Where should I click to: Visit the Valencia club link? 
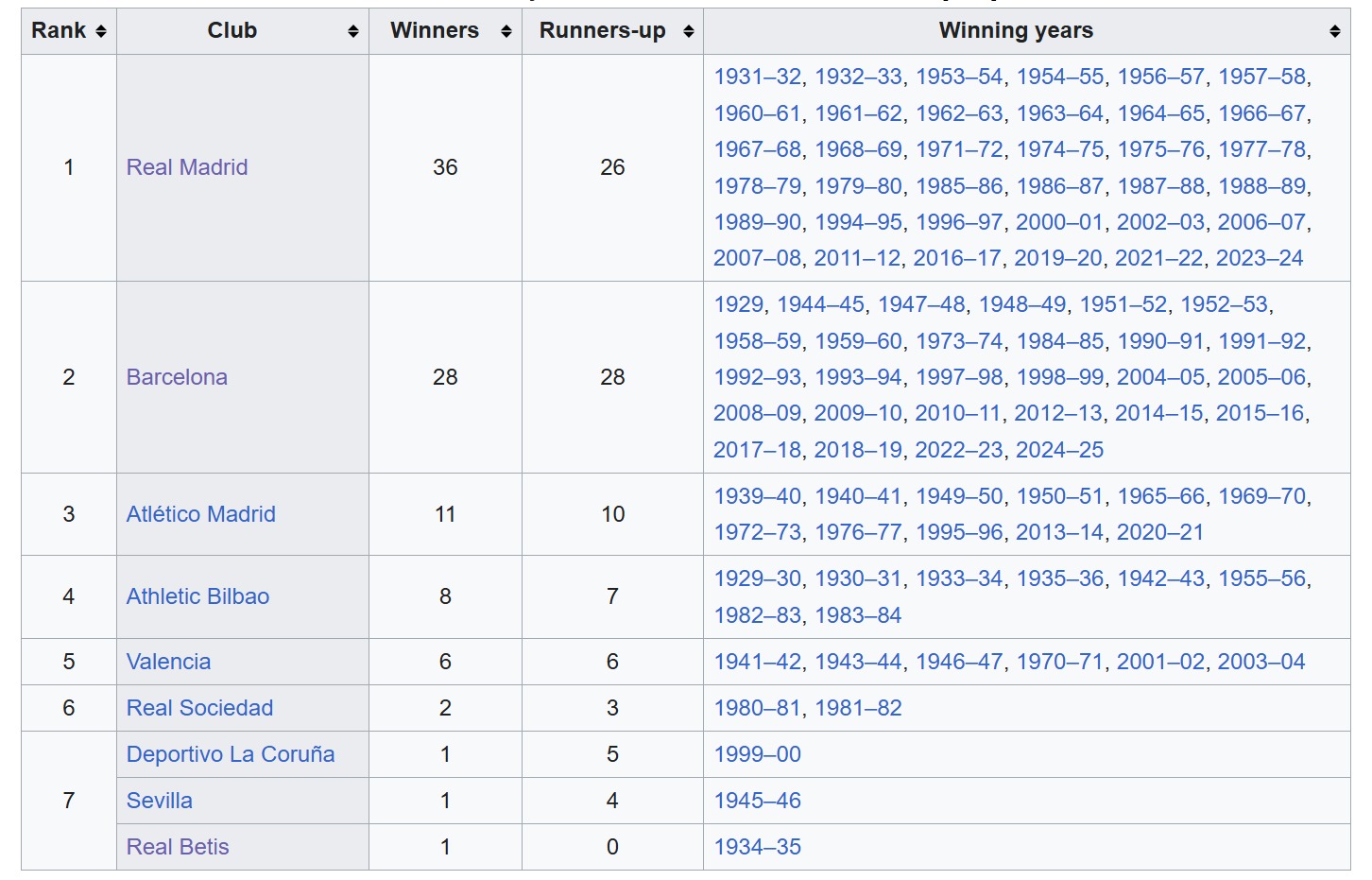168,662
